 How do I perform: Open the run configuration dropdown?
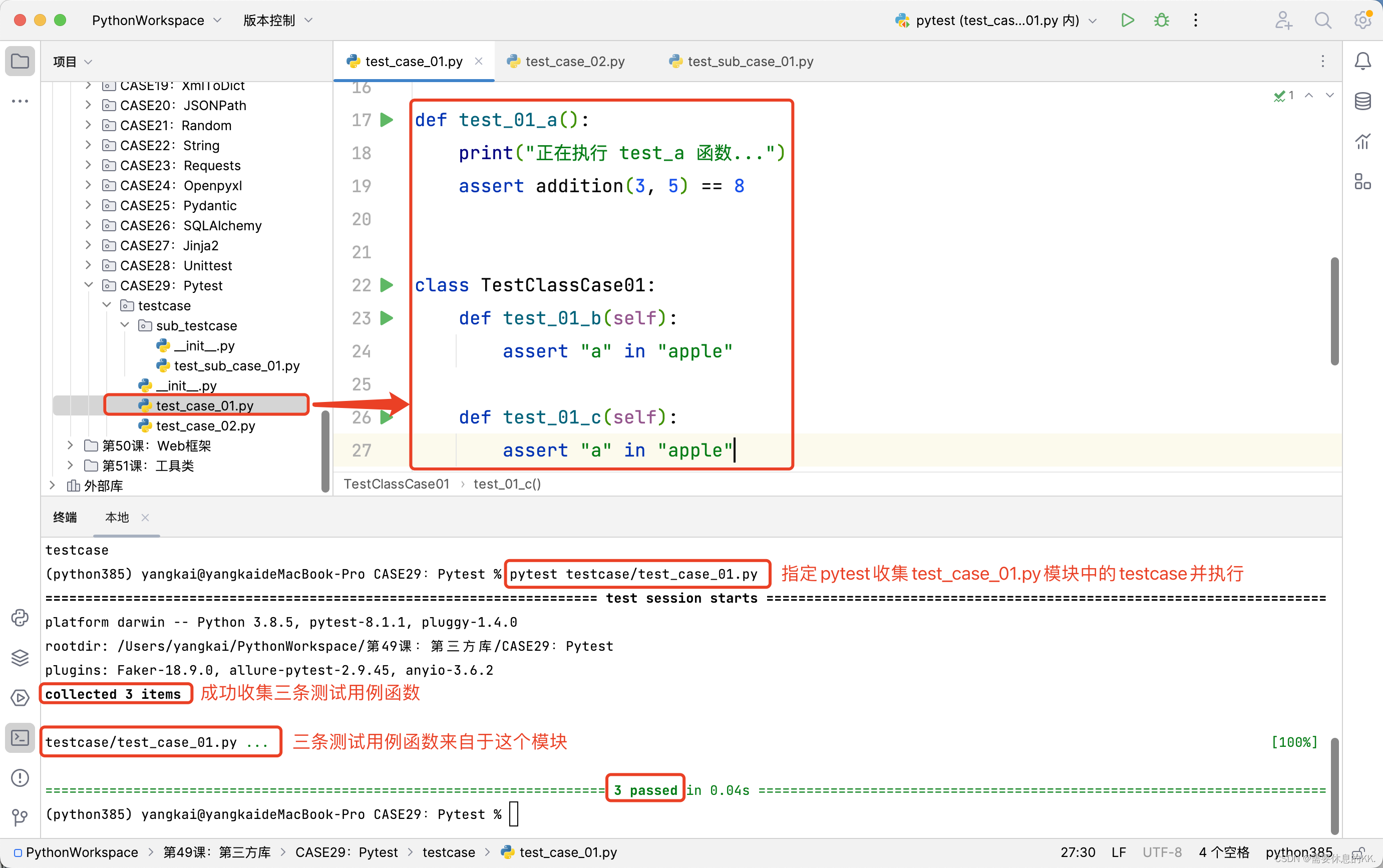click(x=996, y=21)
